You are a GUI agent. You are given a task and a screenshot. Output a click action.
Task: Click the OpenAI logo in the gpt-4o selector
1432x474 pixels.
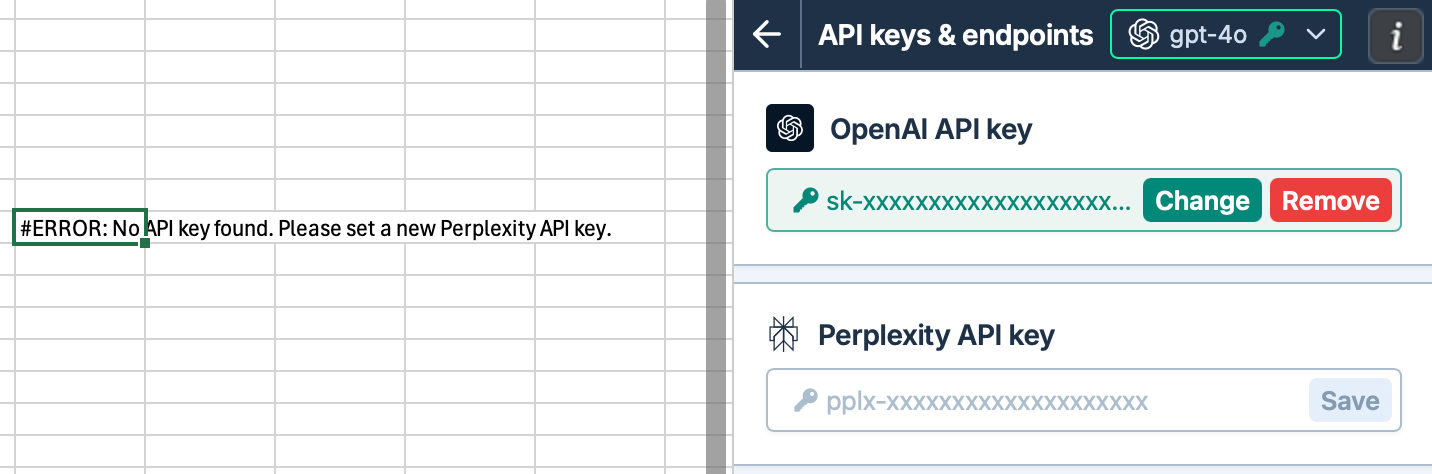tap(1143, 35)
